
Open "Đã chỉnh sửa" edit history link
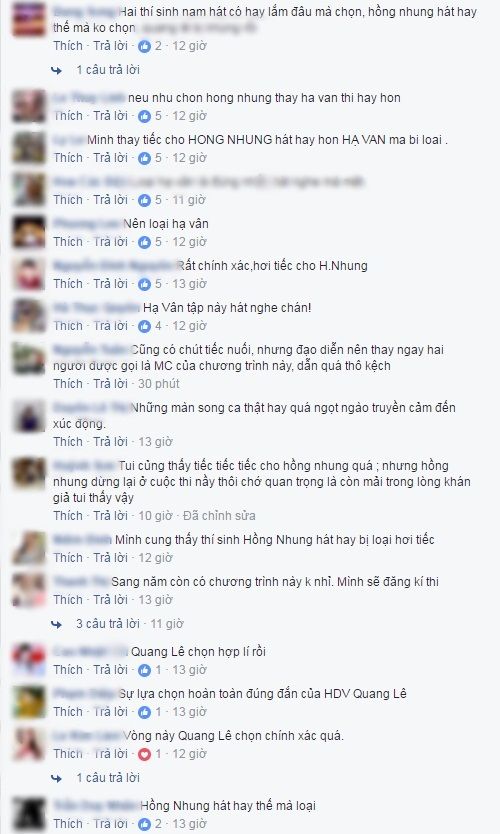pos(219,515)
